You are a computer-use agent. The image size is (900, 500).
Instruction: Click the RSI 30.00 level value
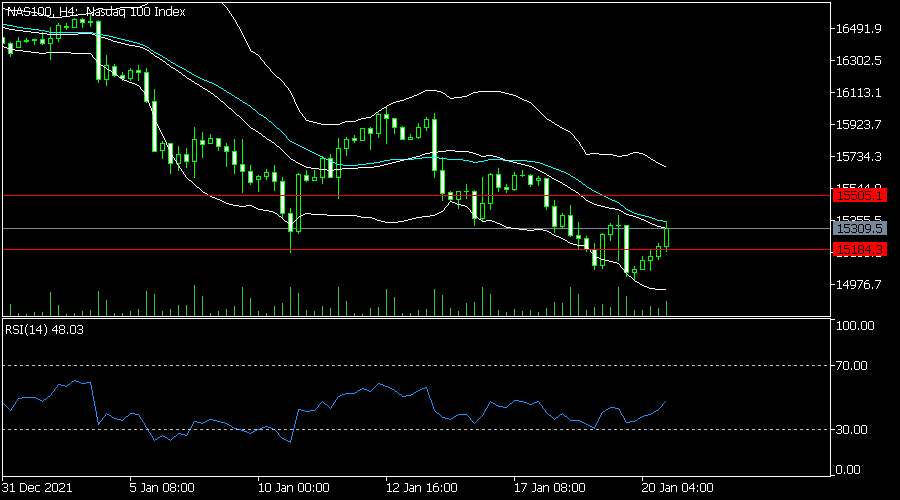852,429
